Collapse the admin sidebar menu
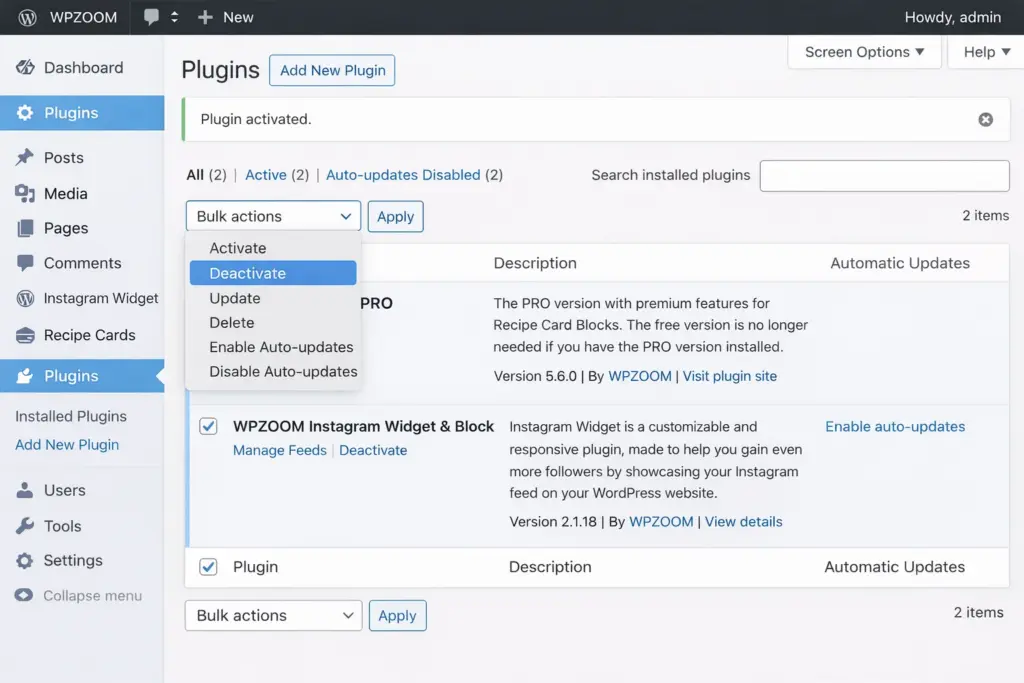The height and width of the screenshot is (683, 1024). pos(79,596)
